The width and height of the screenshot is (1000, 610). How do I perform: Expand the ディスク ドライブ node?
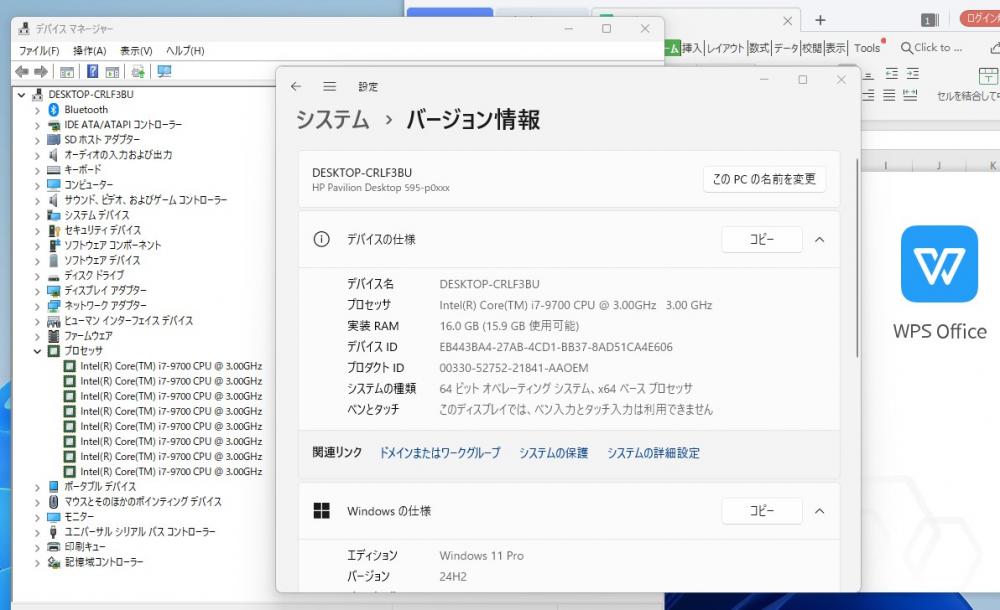point(38,276)
